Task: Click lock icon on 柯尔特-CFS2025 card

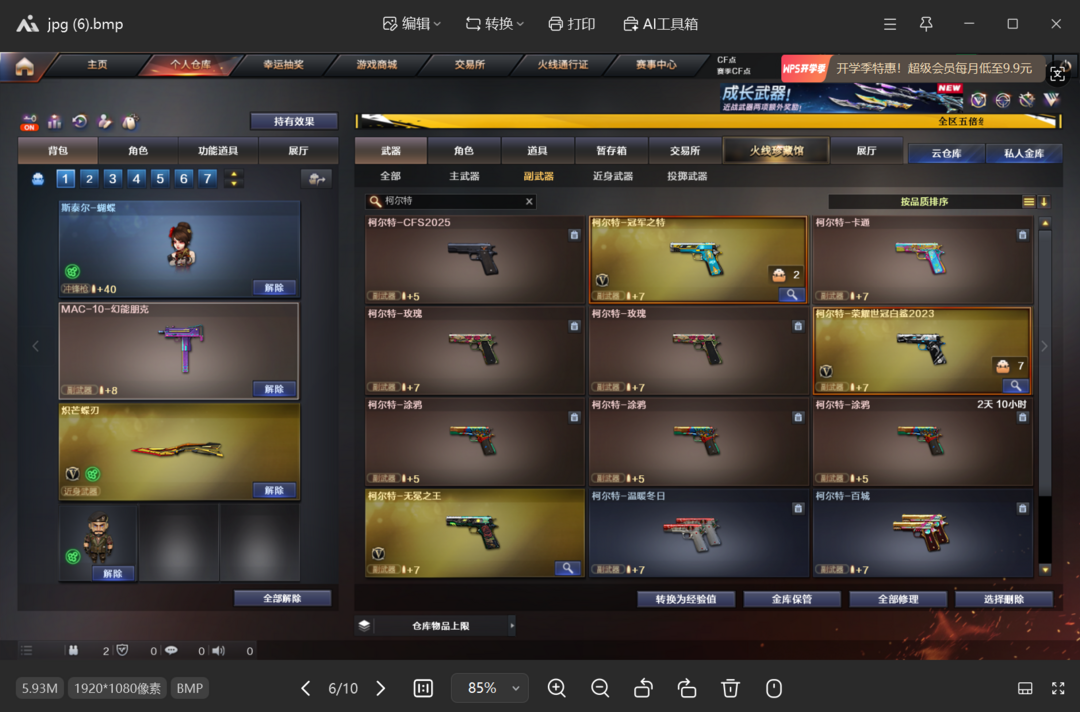Action: click(574, 235)
